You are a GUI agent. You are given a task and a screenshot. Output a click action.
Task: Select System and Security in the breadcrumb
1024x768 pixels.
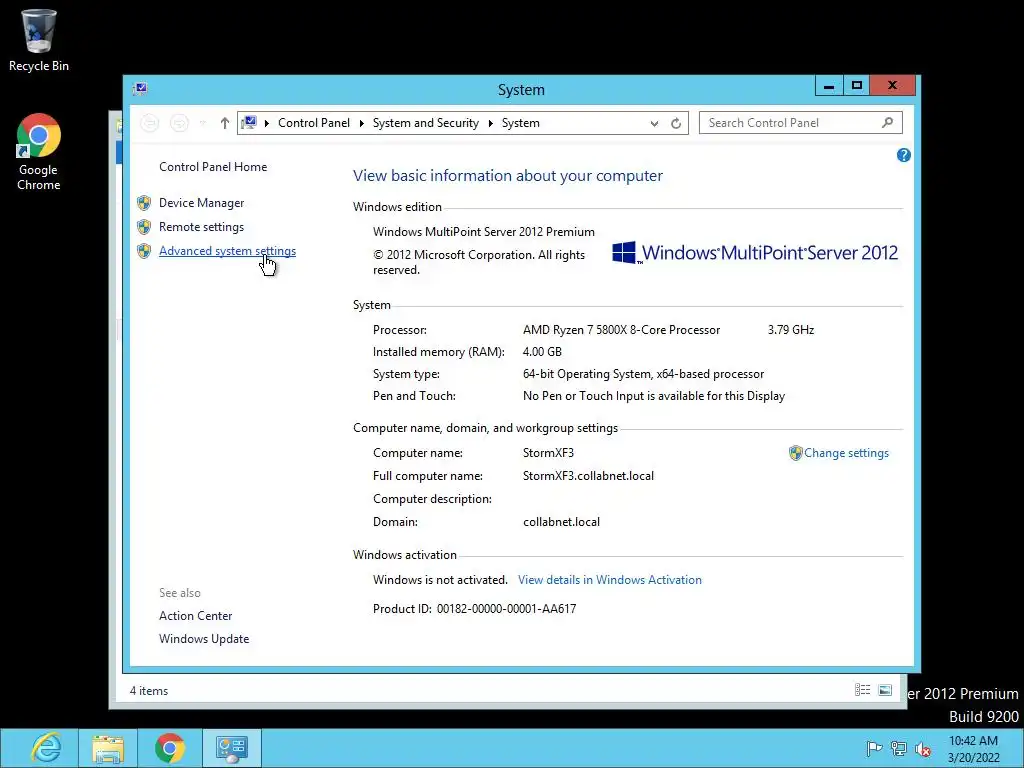coord(426,123)
